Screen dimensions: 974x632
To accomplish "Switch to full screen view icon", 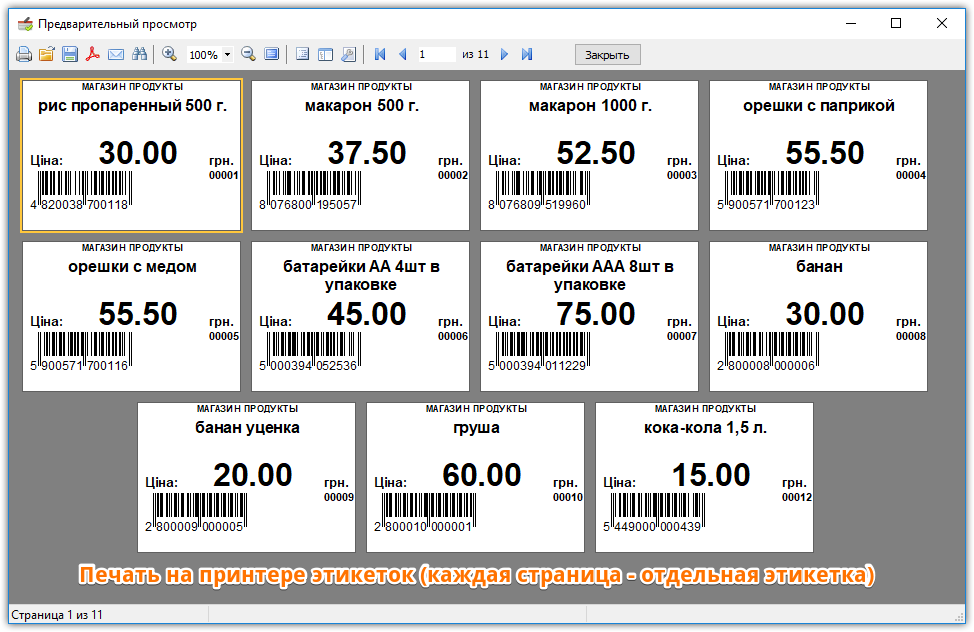I will (x=271, y=55).
